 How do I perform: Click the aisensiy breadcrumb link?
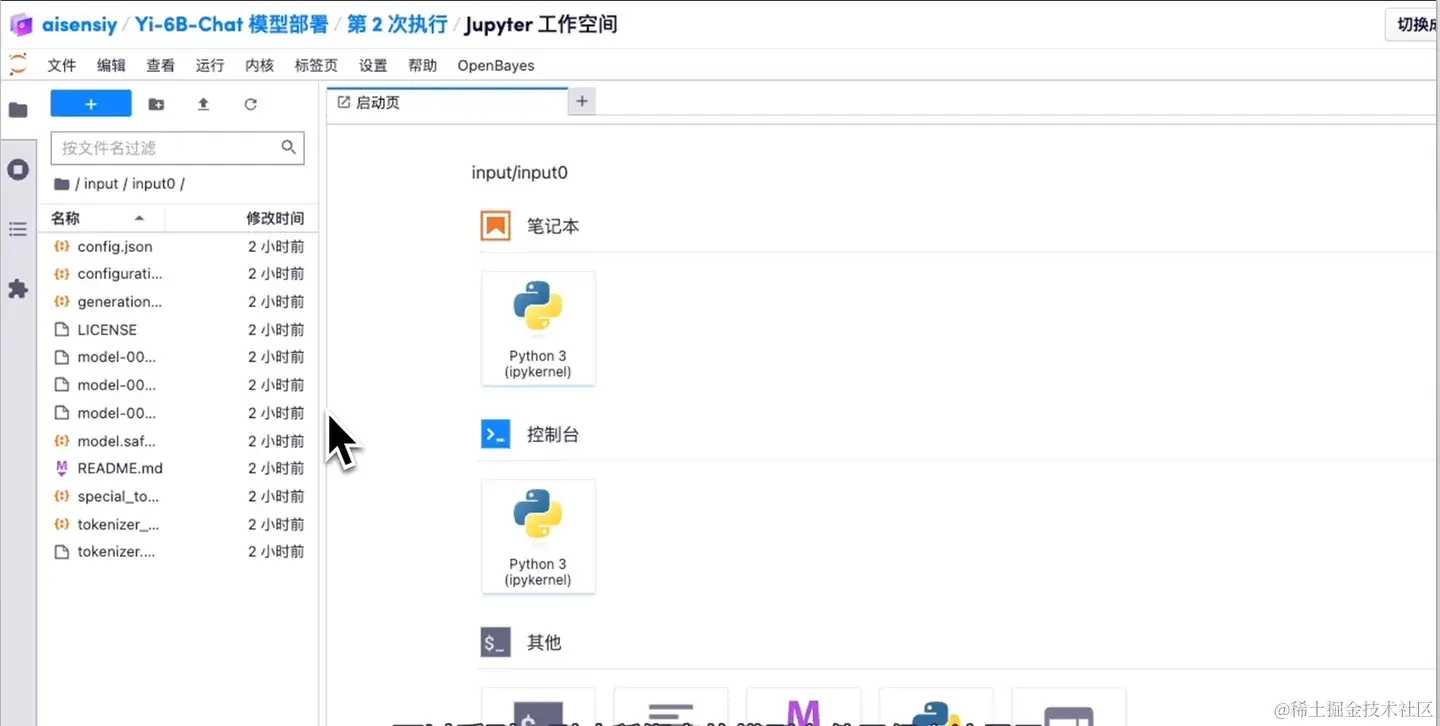click(x=79, y=24)
